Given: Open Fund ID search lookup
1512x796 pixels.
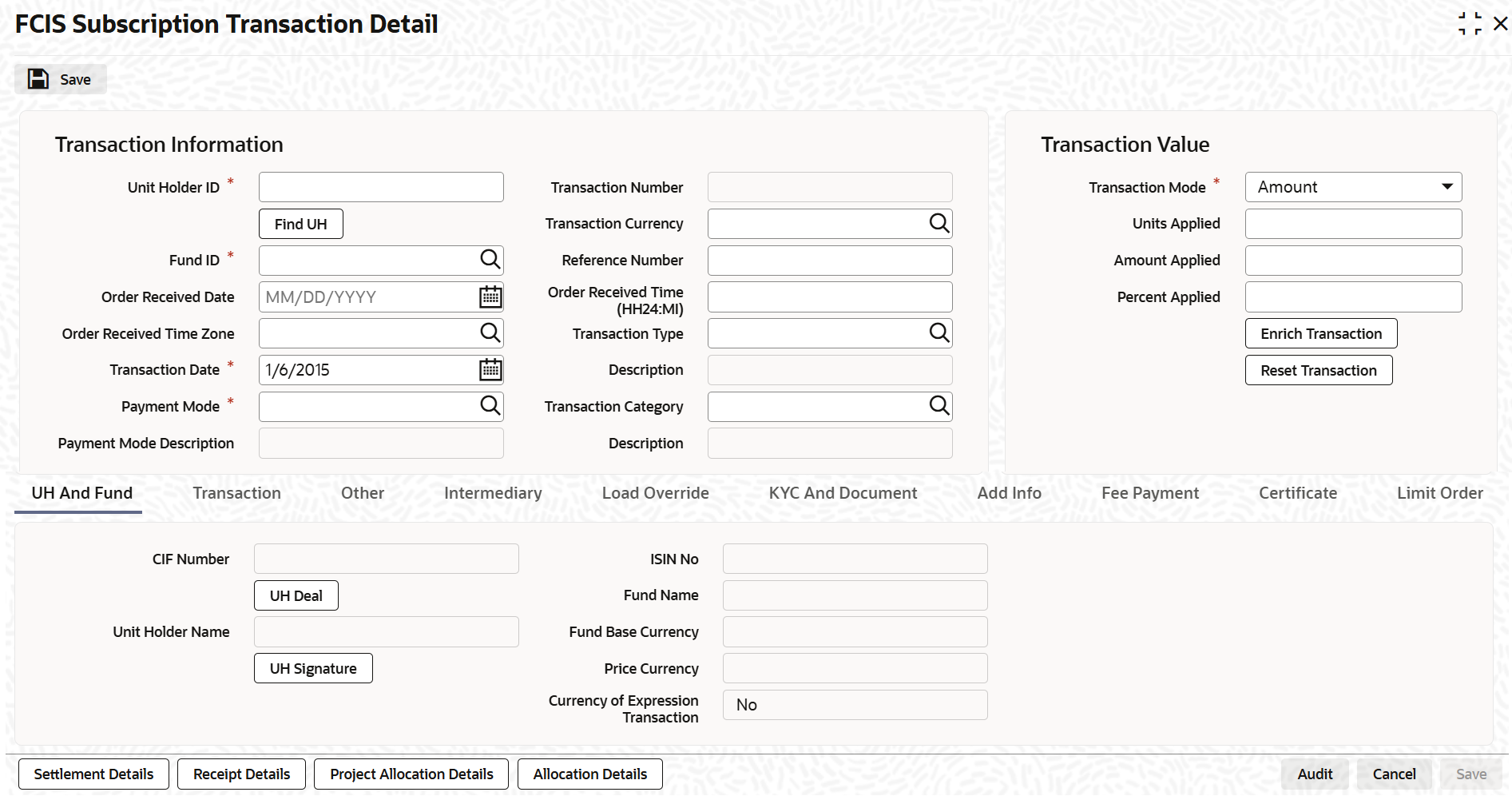Looking at the screenshot, I should pos(490,260).
